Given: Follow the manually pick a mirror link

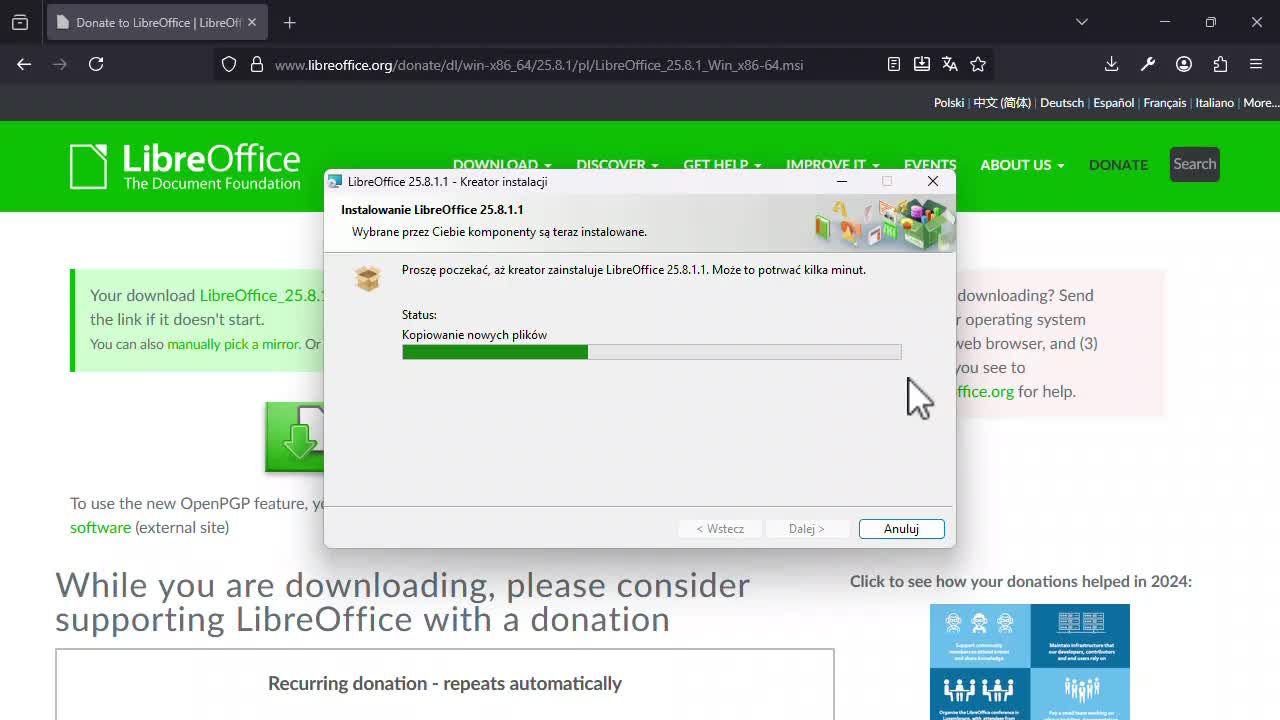Looking at the screenshot, I should tap(233, 344).
